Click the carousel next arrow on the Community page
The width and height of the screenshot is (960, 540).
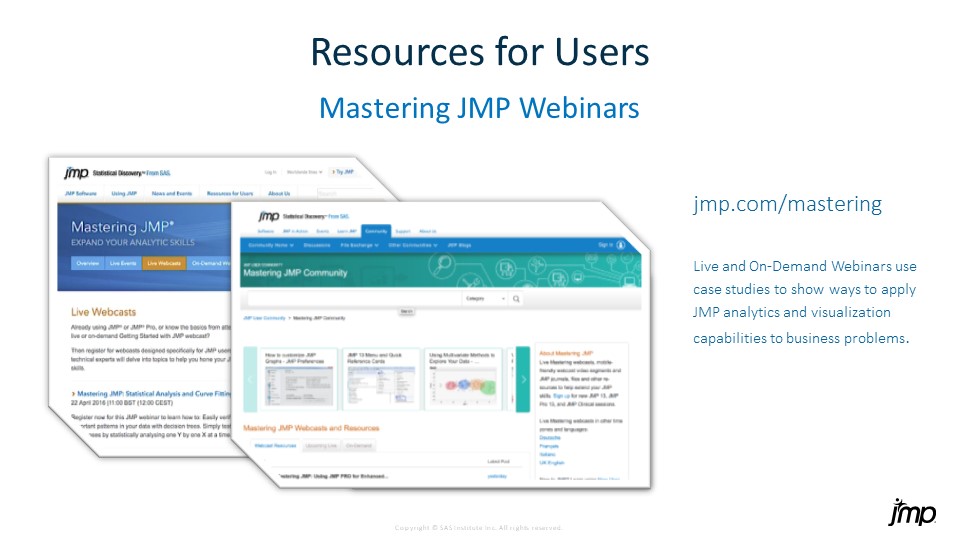click(523, 380)
